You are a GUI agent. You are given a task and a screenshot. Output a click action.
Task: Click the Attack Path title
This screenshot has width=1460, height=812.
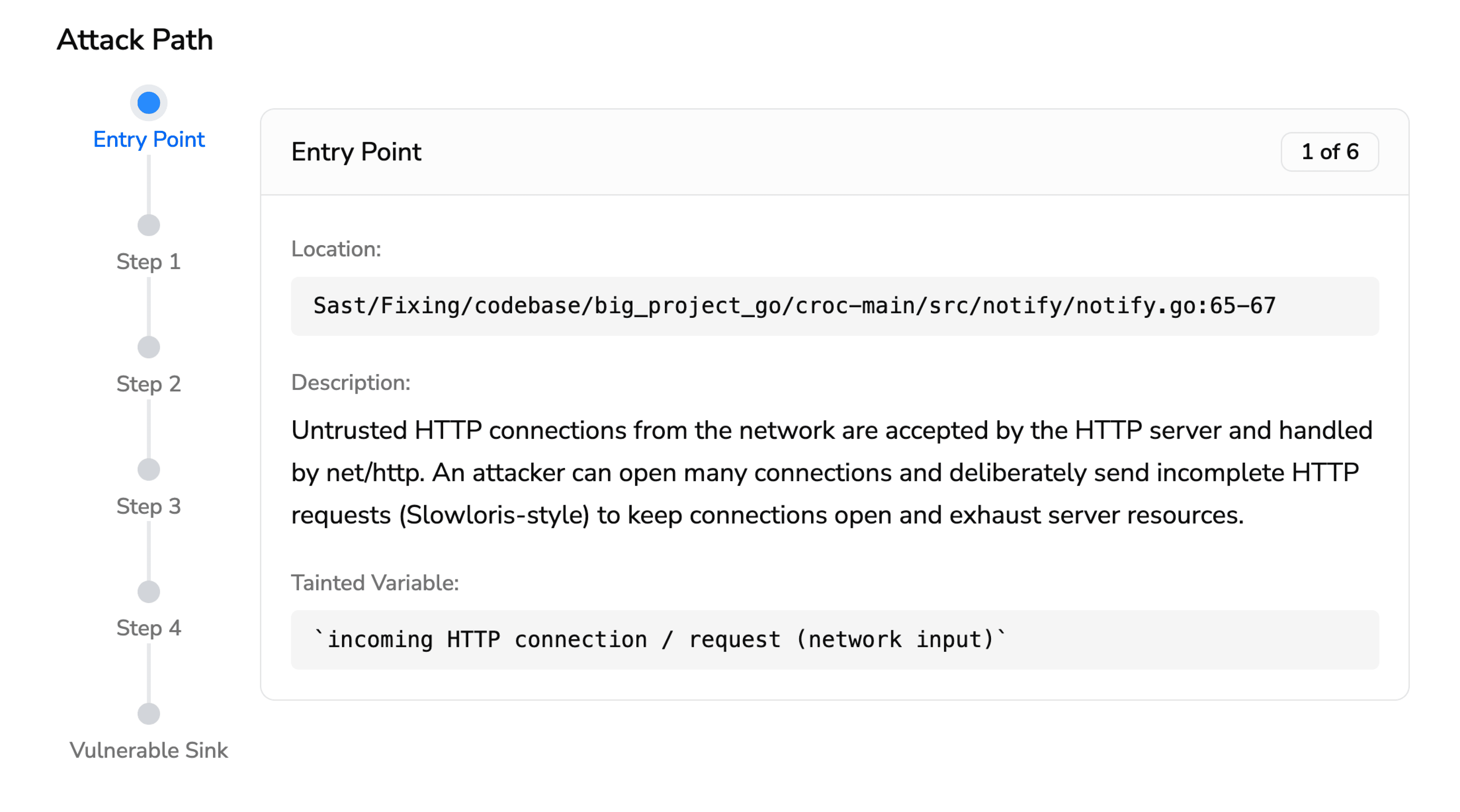click(x=135, y=40)
